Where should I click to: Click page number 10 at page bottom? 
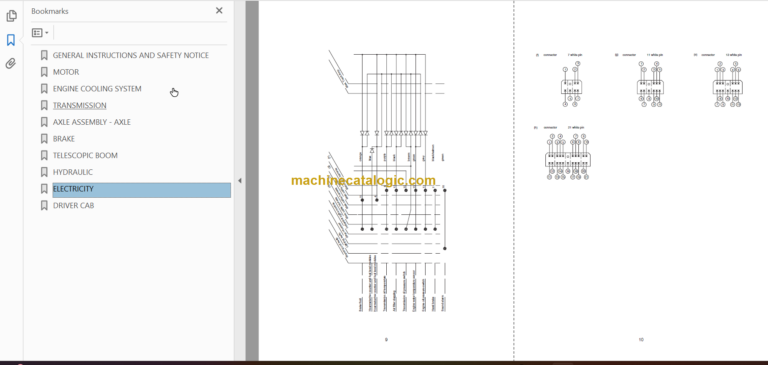click(641, 340)
